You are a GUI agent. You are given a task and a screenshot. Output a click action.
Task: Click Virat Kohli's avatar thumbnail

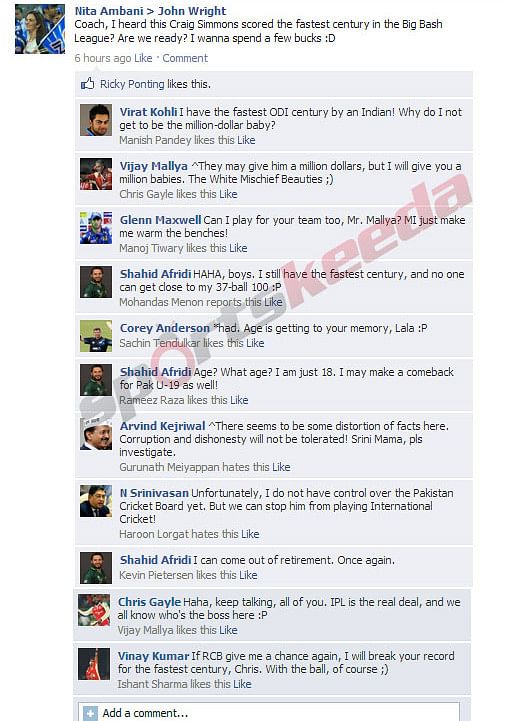pos(96,120)
